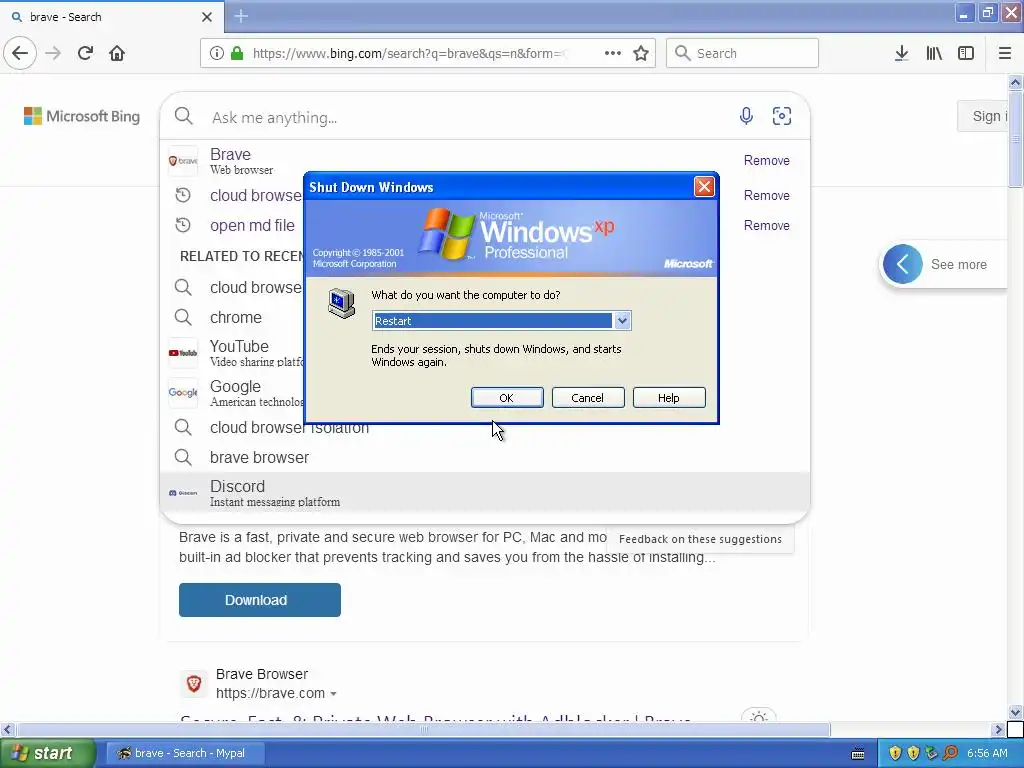Click the Bing visual search camera icon
The width and height of the screenshot is (1024, 768).
tap(782, 116)
